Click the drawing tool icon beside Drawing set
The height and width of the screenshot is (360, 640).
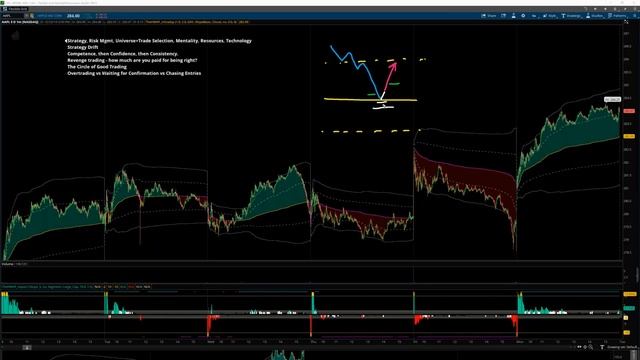[x=602, y=347]
